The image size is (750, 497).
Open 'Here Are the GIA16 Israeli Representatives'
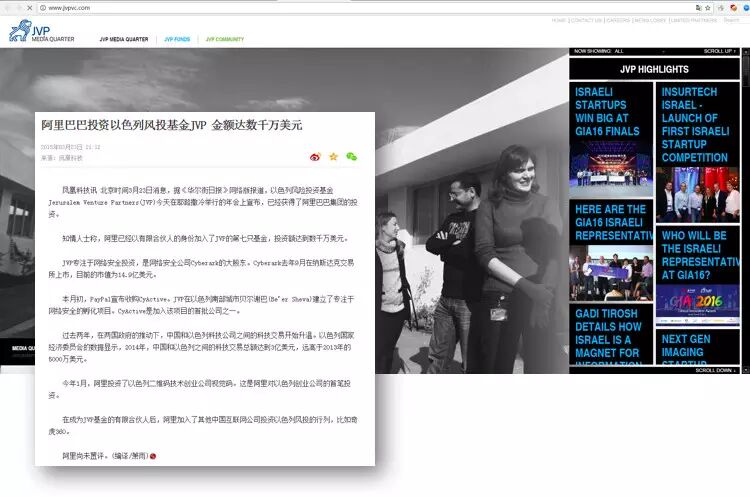(612, 222)
